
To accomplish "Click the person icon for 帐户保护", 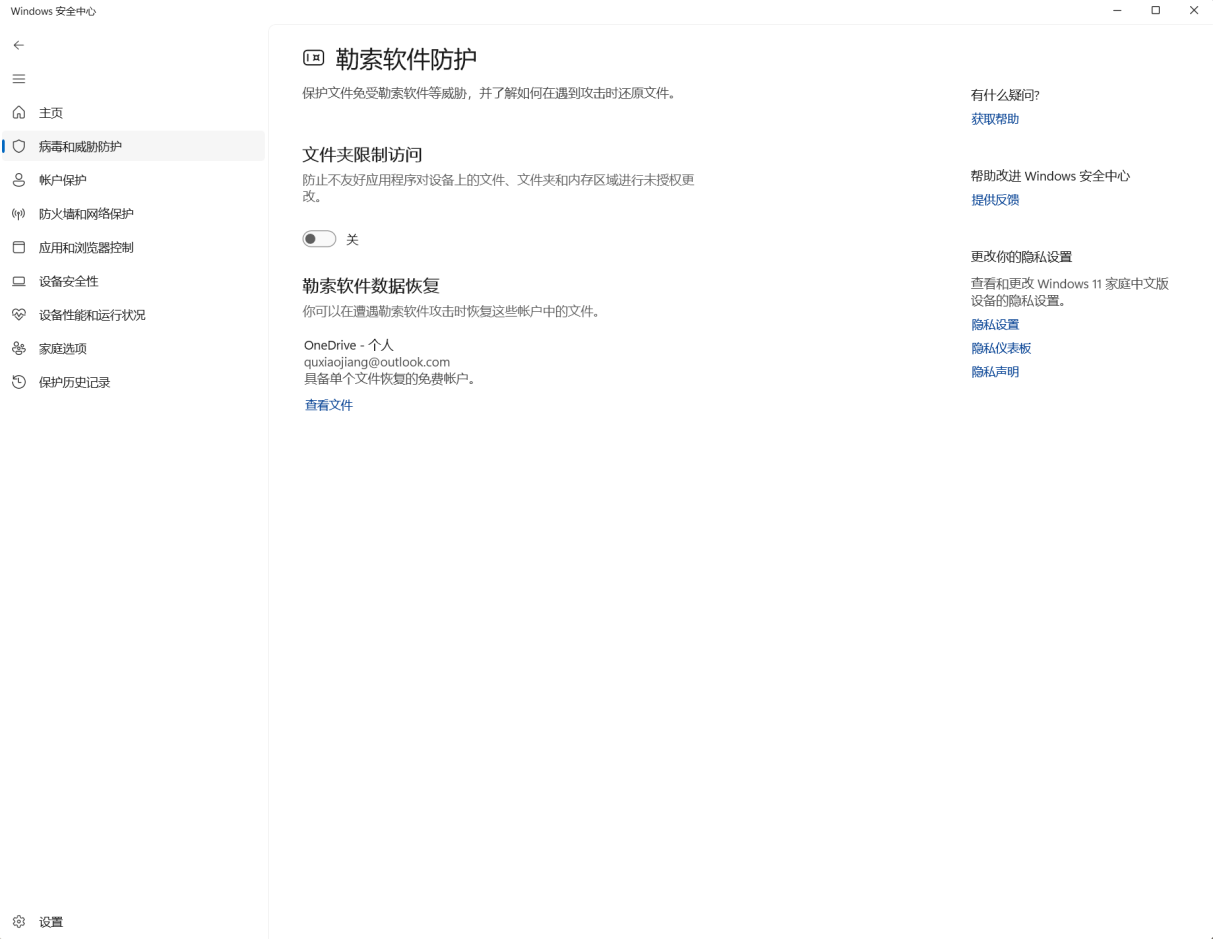I will pos(19,180).
